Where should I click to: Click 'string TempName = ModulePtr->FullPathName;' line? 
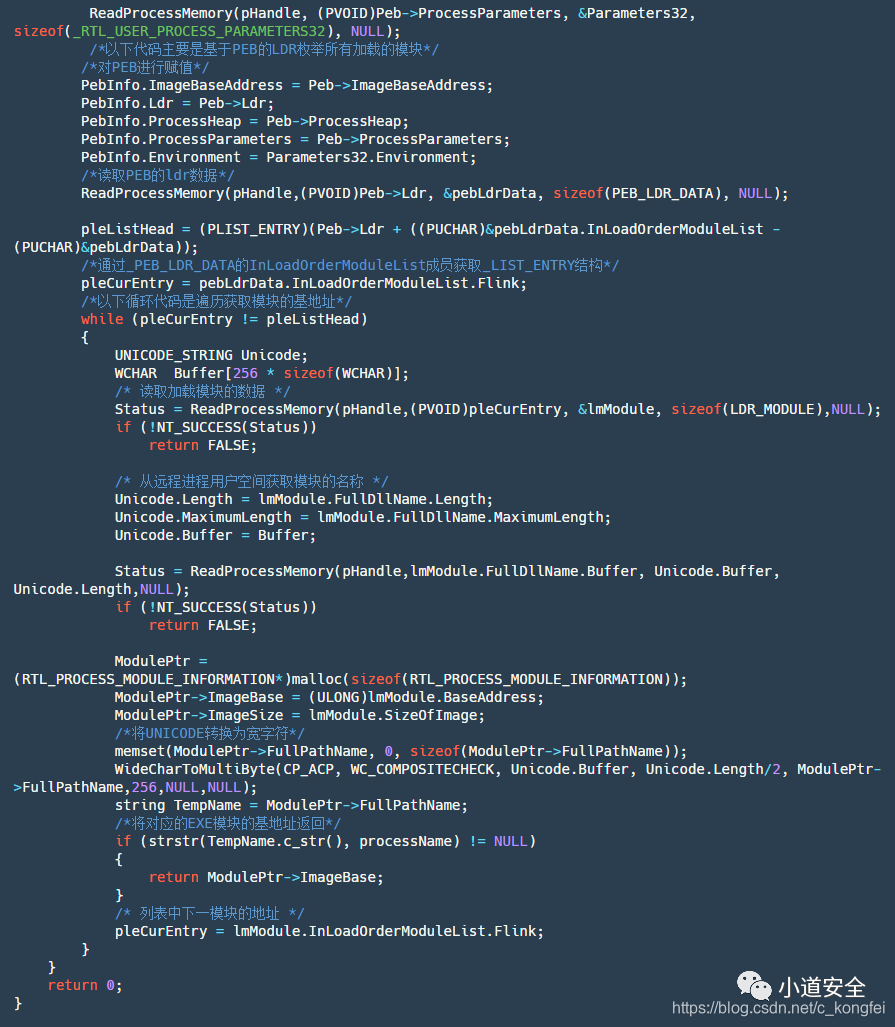point(291,806)
